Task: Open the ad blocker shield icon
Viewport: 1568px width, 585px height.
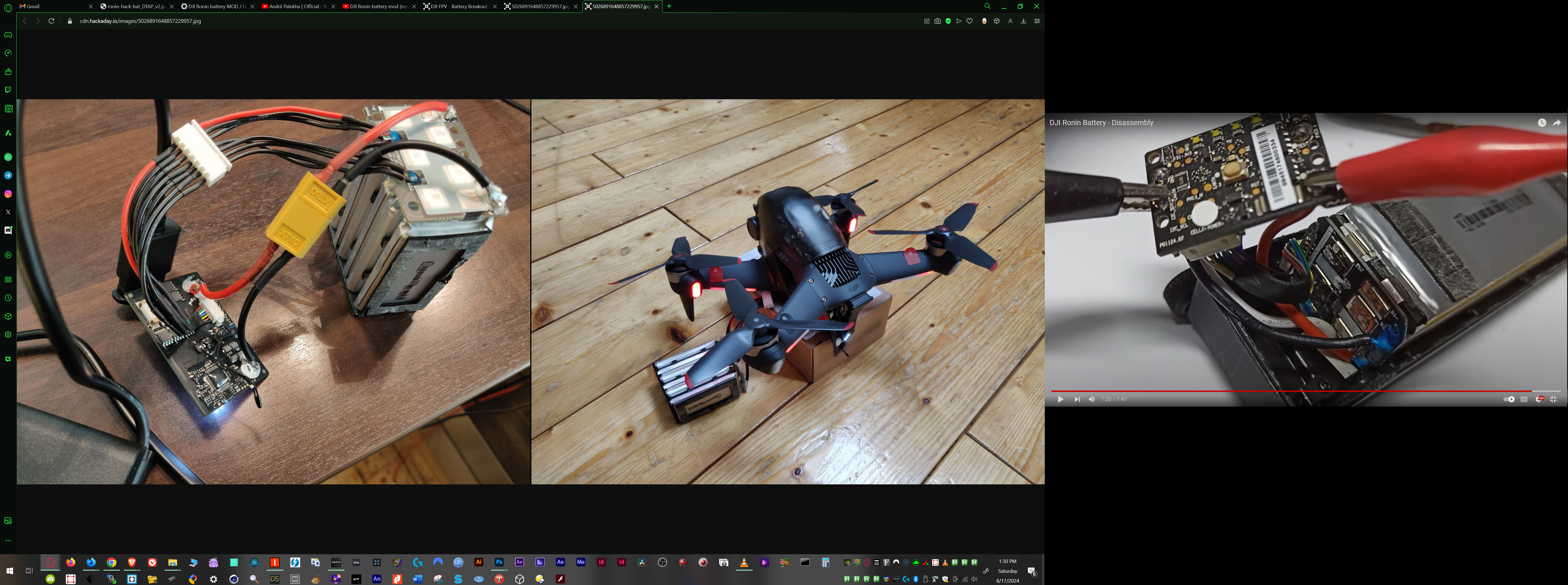Action: (x=948, y=21)
